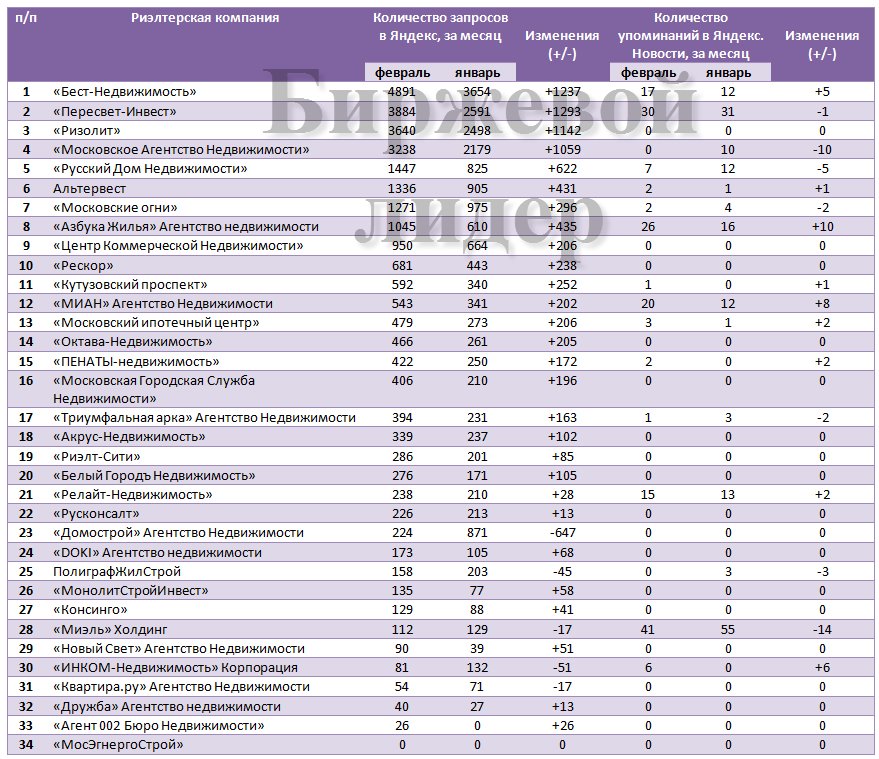This screenshot has width=879, height=759.
Task: Select «Азбука Жилья» Агентство недвижимости
Action: [186, 226]
